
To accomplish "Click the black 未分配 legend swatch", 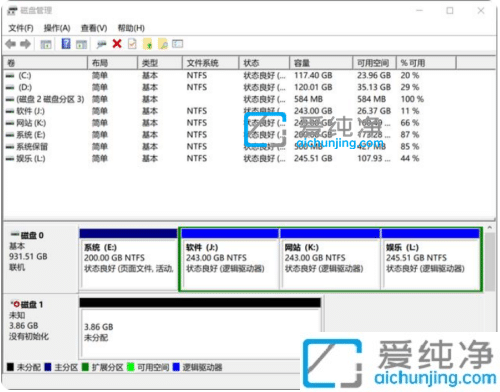I will pos(10,367).
